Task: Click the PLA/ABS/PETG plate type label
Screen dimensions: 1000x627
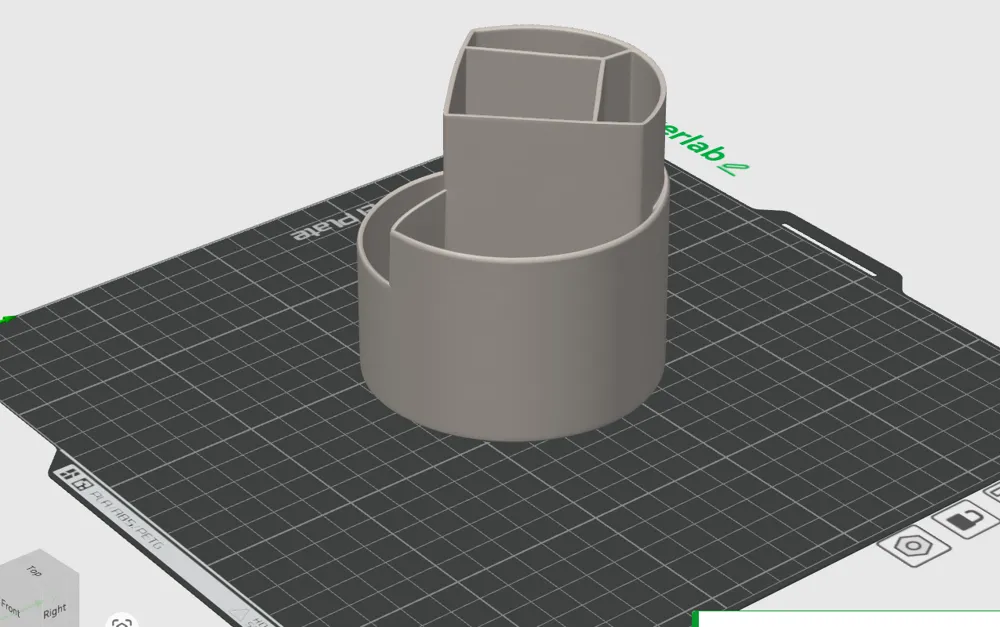Action: tap(128, 522)
